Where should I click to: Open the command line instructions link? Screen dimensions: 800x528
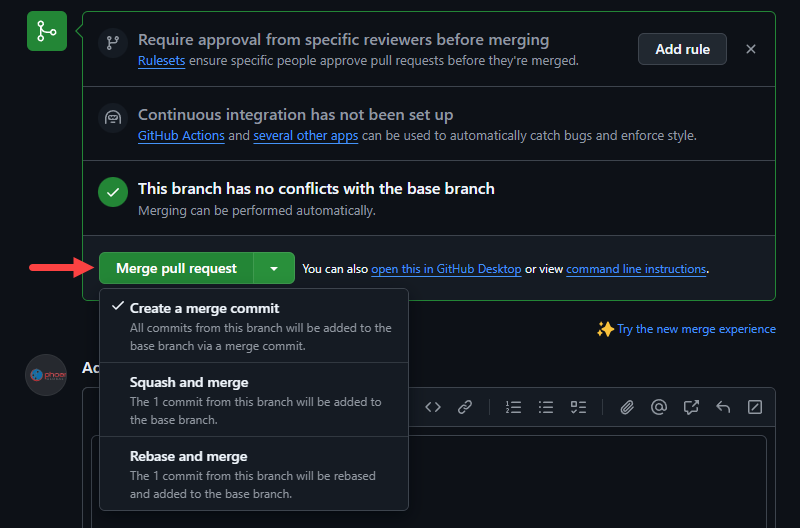pos(636,269)
